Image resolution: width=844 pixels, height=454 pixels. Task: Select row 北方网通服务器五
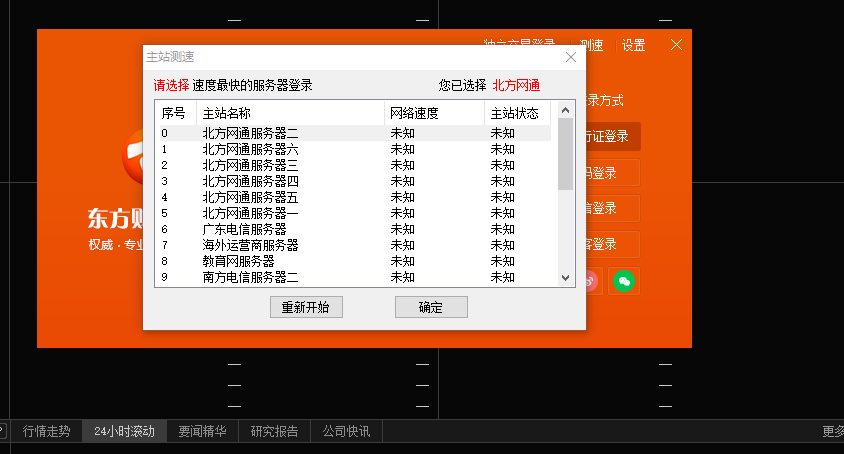(355, 197)
